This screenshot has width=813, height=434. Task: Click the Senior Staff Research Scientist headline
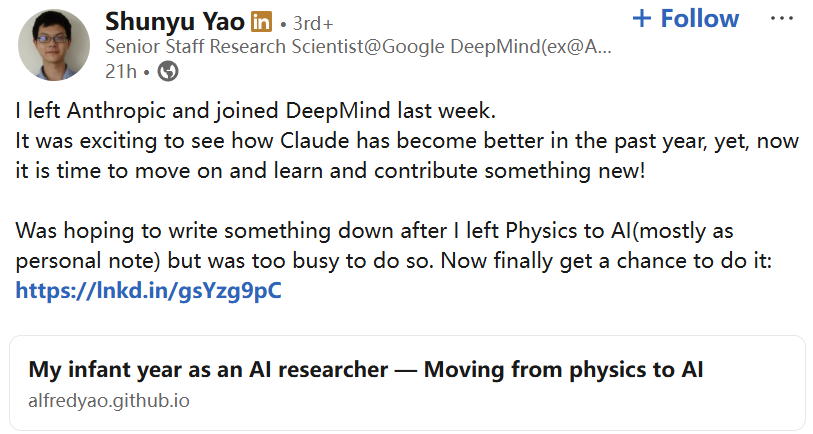click(x=359, y=46)
